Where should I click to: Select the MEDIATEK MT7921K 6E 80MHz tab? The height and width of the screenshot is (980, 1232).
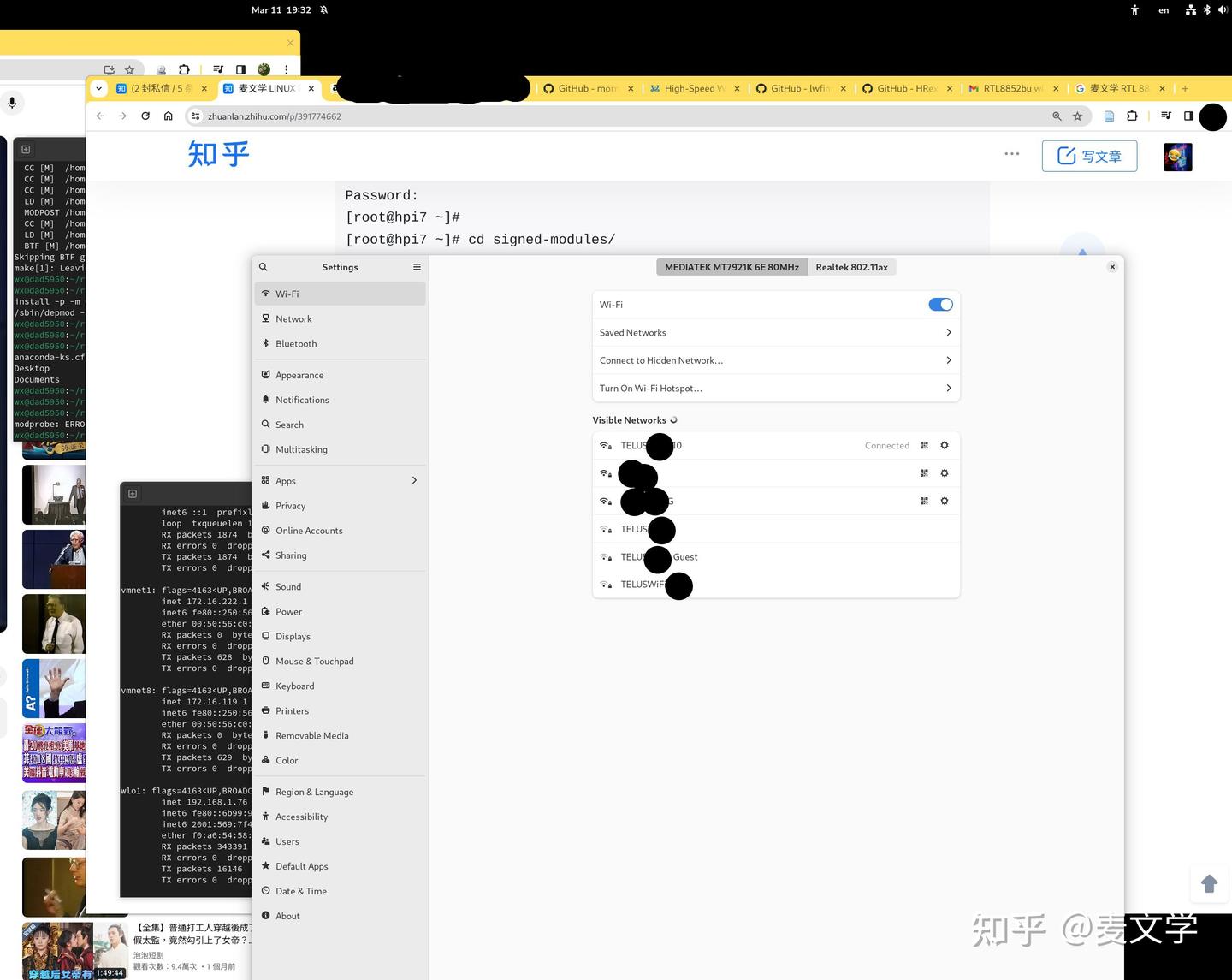731,267
